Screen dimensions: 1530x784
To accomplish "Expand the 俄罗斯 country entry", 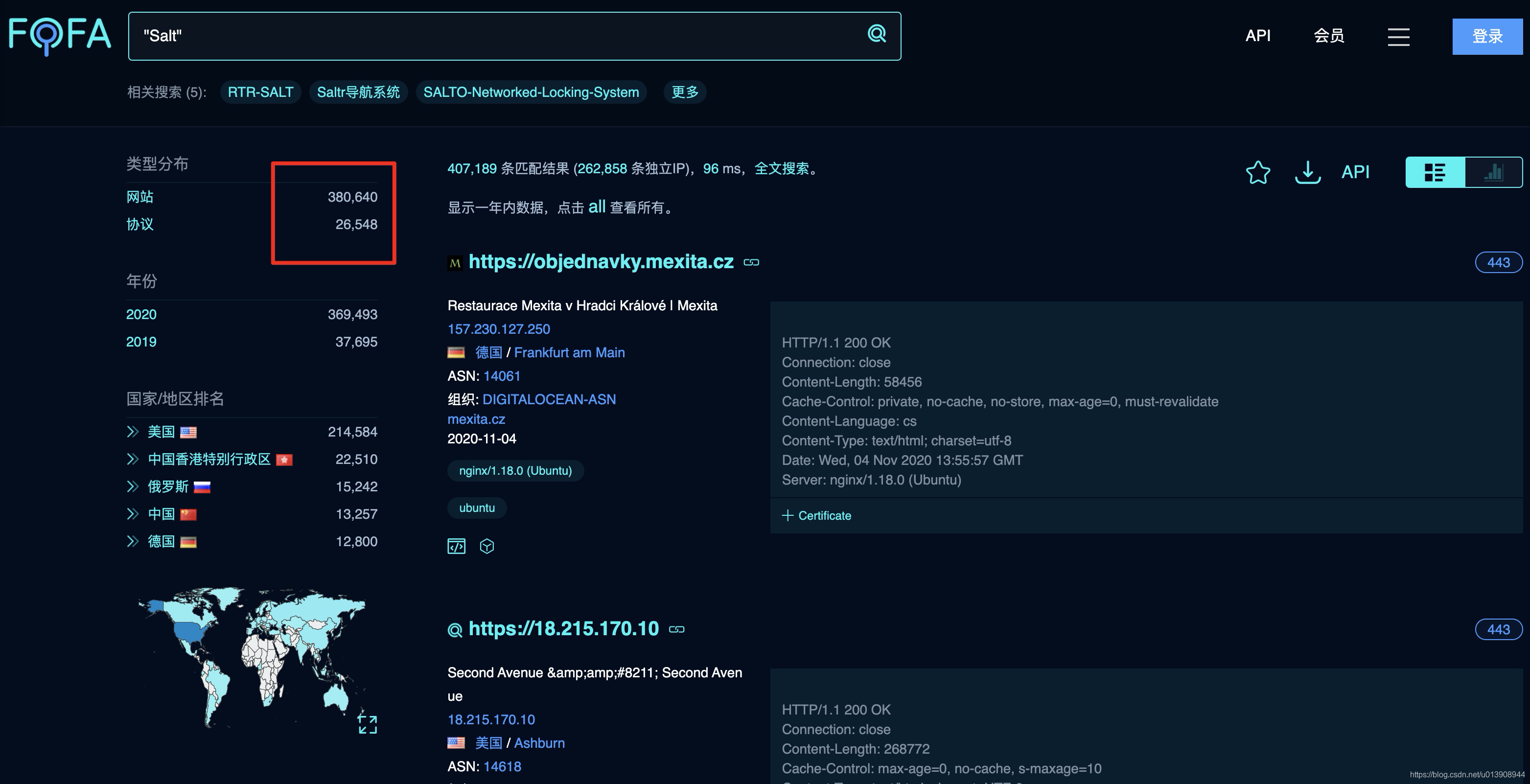I will [133, 487].
